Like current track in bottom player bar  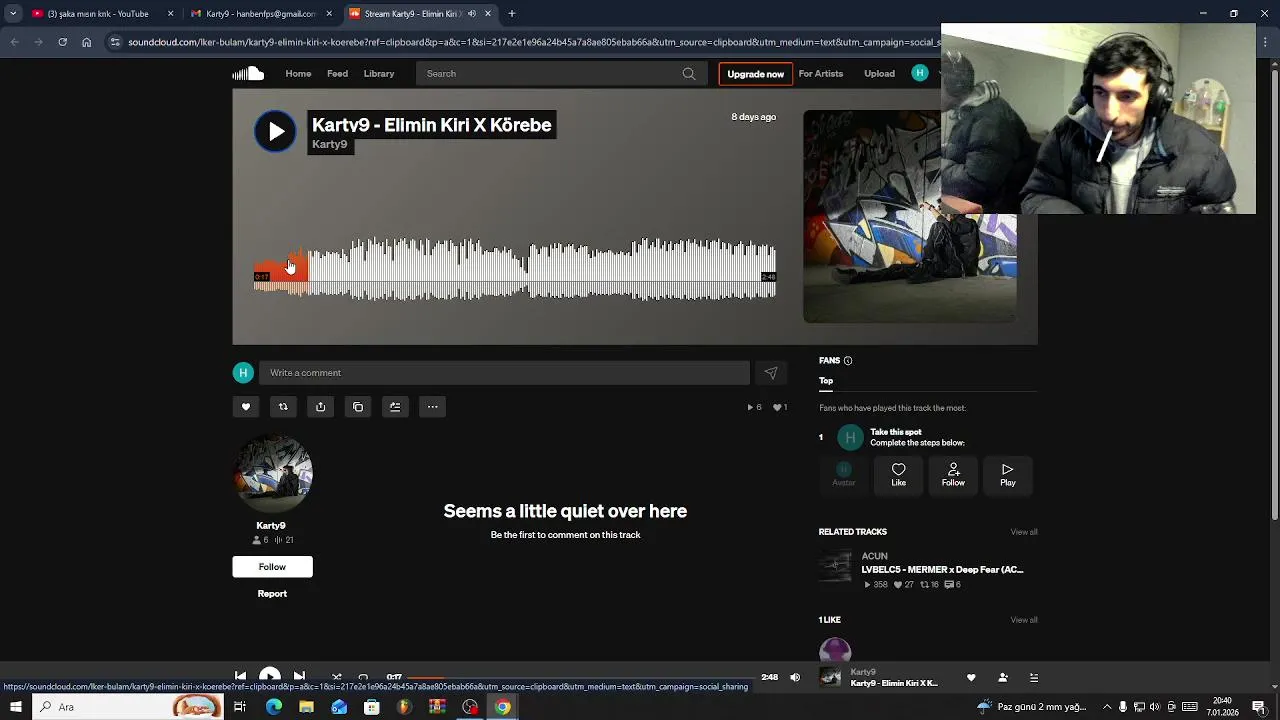pos(971,677)
